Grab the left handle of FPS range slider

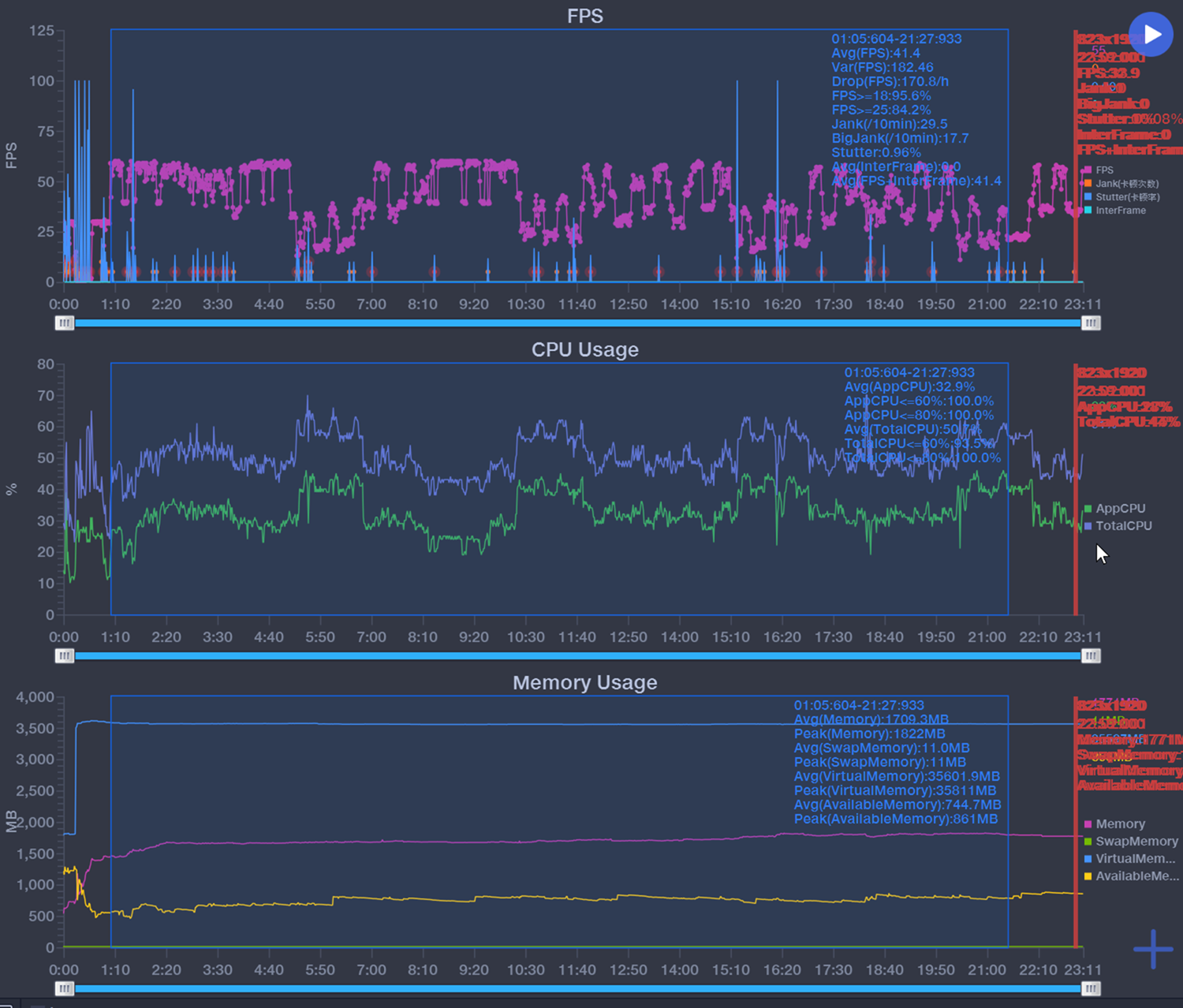(65, 323)
